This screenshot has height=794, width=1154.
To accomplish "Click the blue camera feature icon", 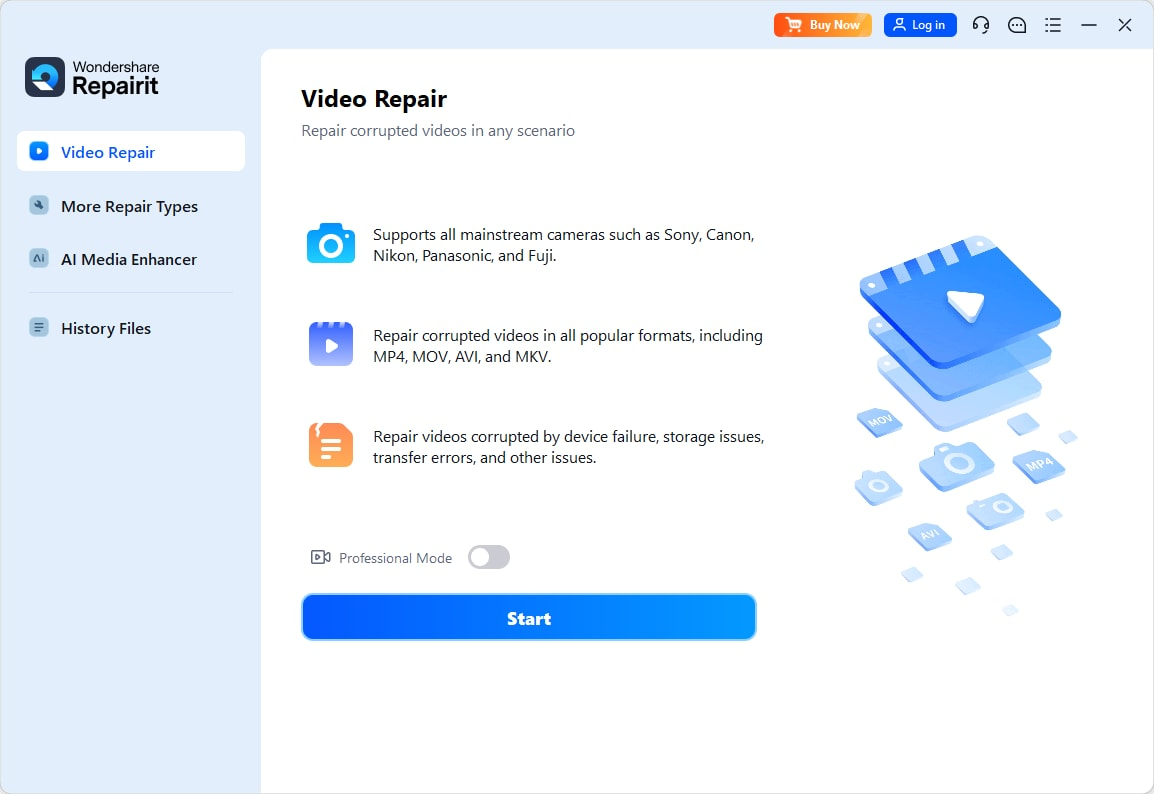I will point(331,244).
